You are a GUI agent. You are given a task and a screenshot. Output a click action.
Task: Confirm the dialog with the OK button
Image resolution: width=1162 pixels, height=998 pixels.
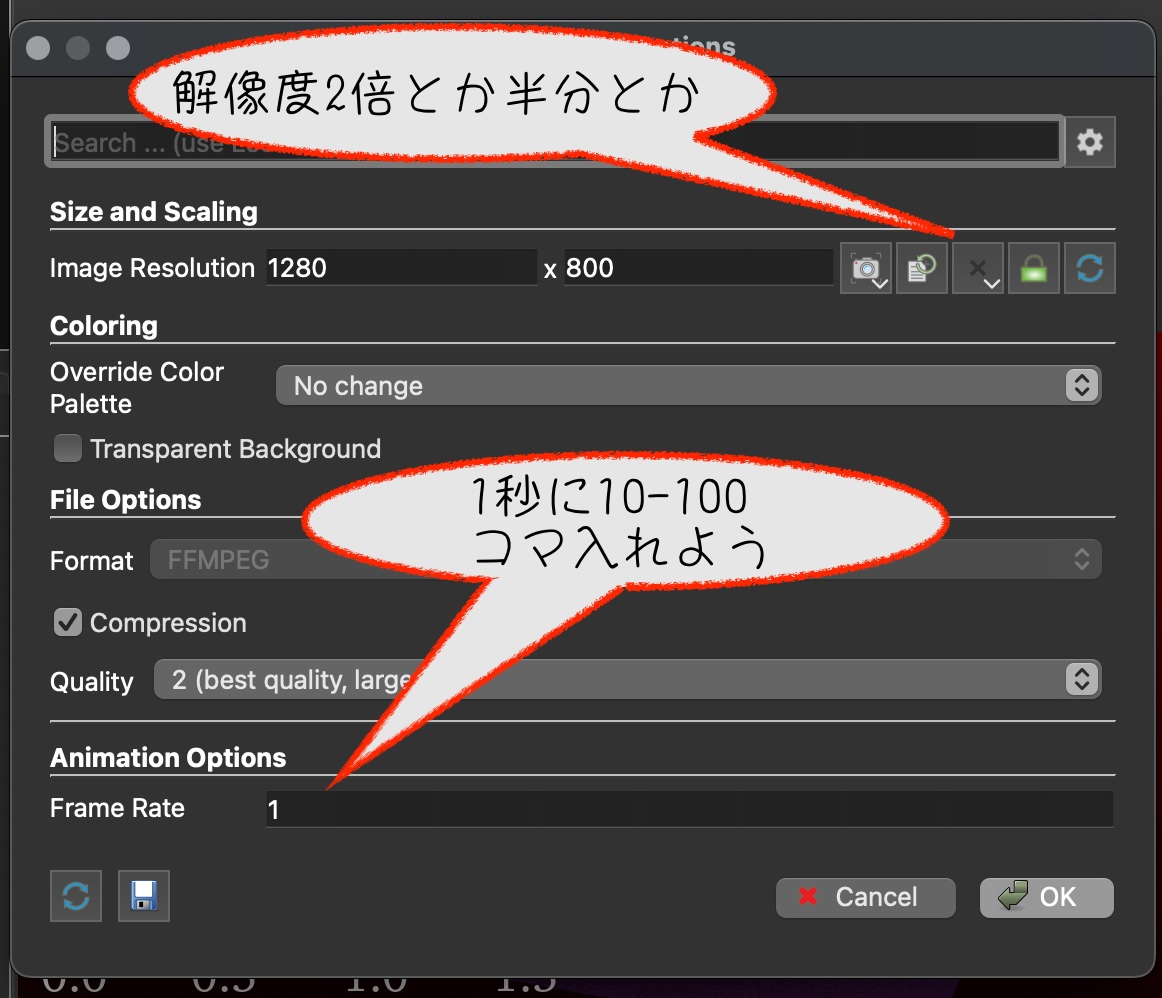1045,897
